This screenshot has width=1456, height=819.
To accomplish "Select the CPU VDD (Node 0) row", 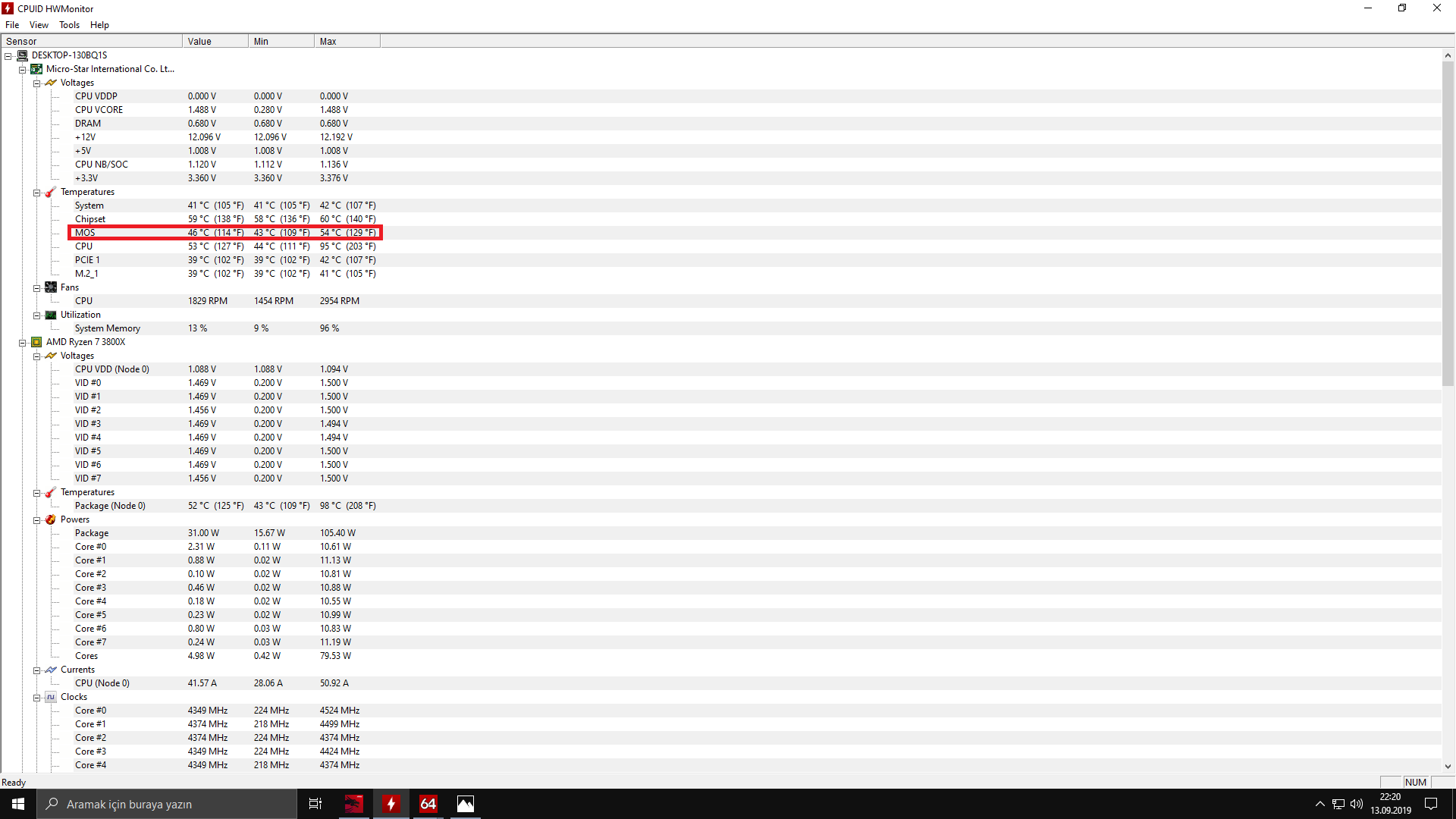I will (720, 369).
